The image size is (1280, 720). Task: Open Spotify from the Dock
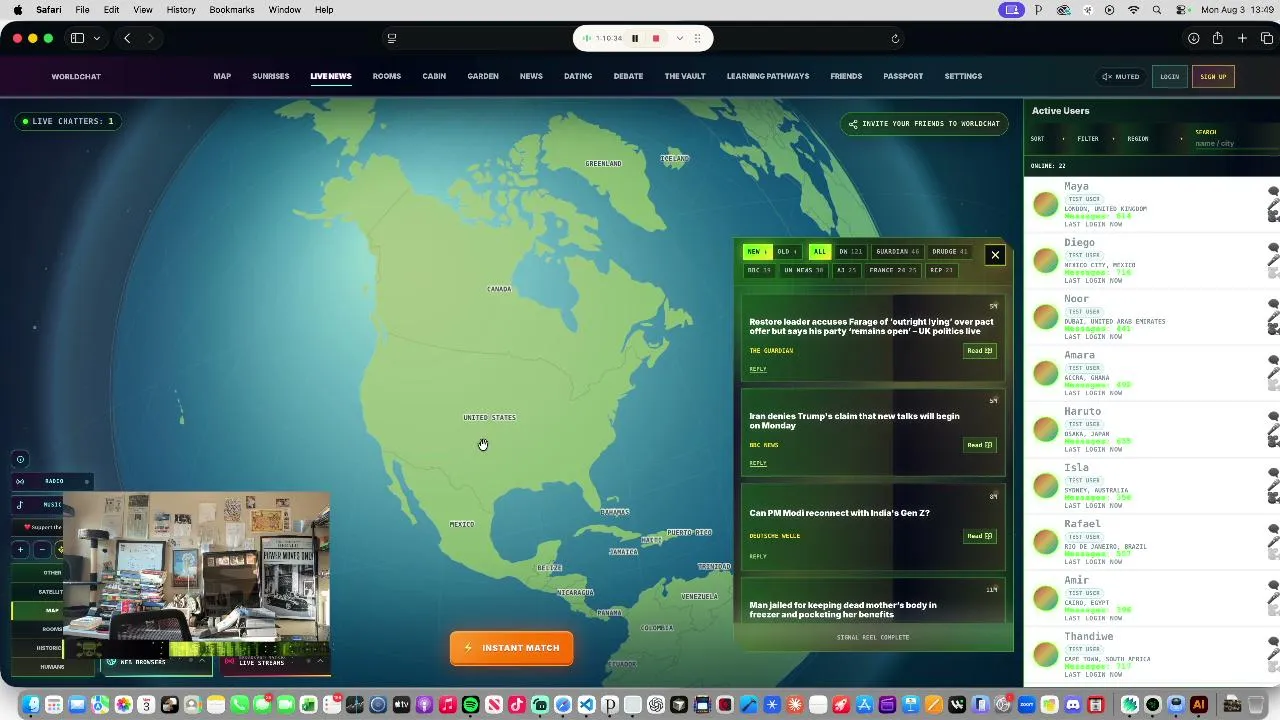click(471, 705)
